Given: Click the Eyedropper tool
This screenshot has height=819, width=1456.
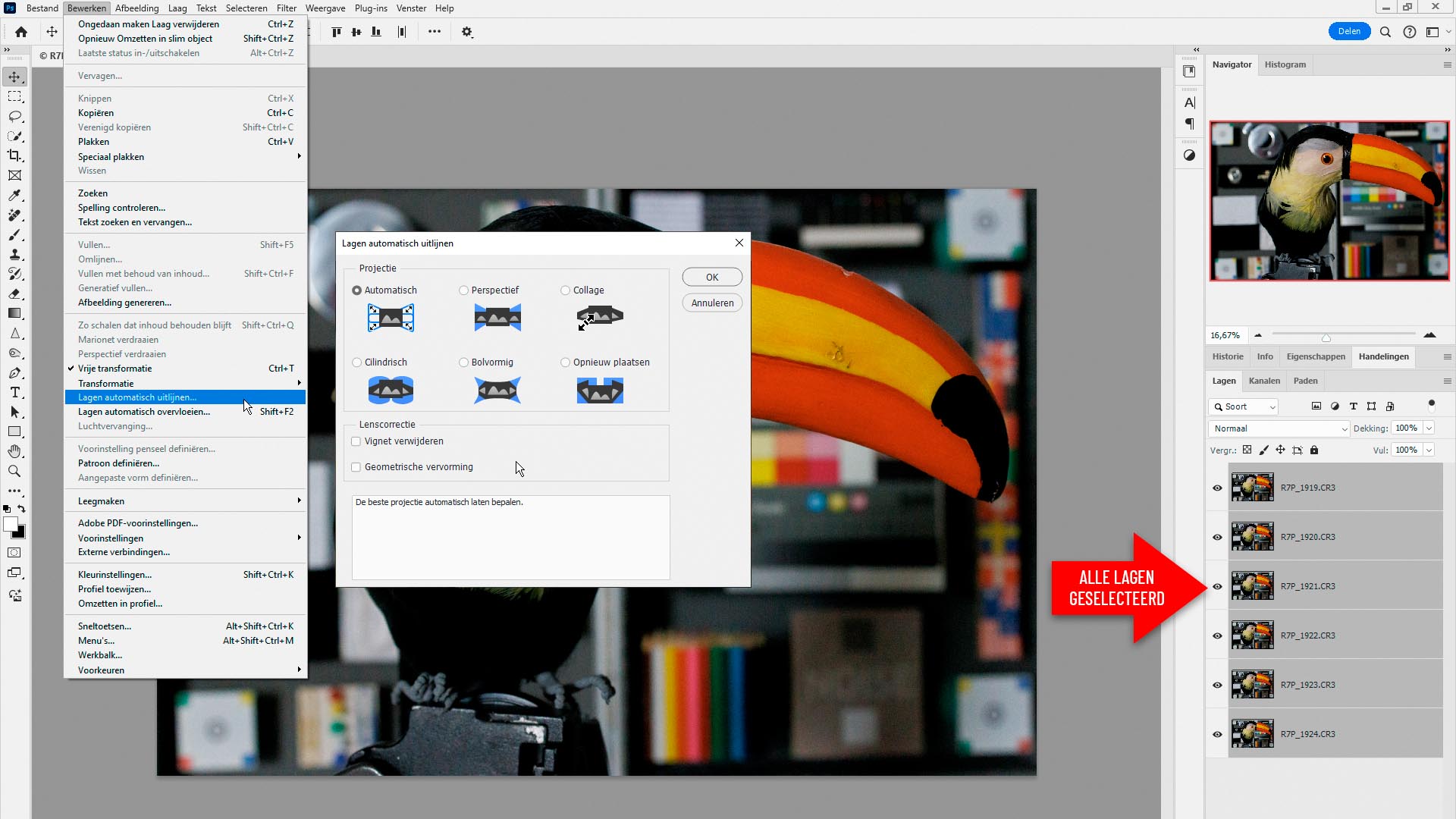Looking at the screenshot, I should 14,195.
